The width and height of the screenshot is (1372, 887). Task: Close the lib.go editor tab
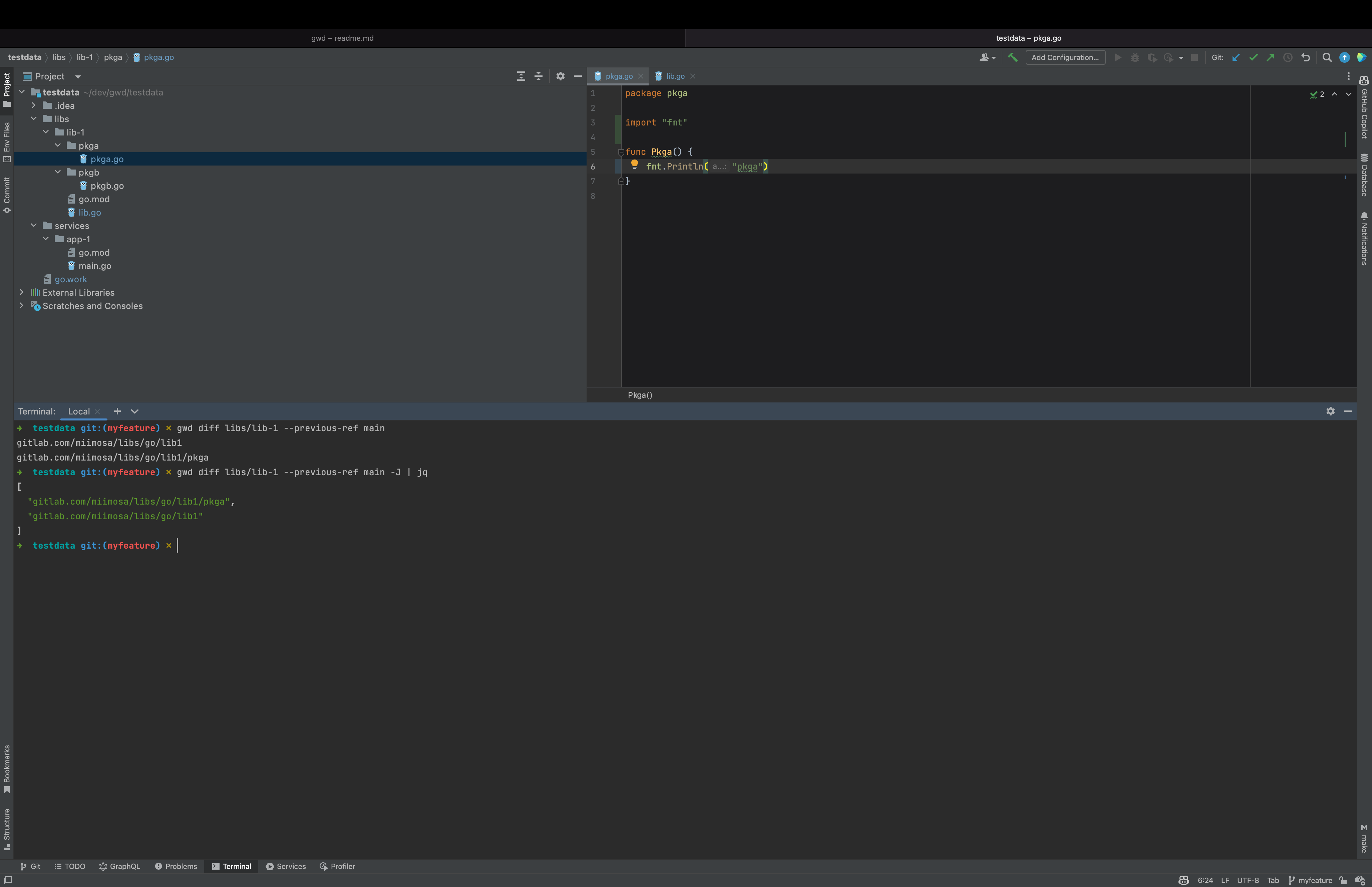693,76
